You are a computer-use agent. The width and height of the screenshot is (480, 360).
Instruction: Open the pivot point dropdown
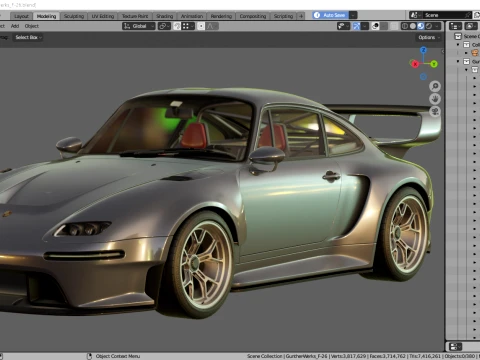point(164,26)
